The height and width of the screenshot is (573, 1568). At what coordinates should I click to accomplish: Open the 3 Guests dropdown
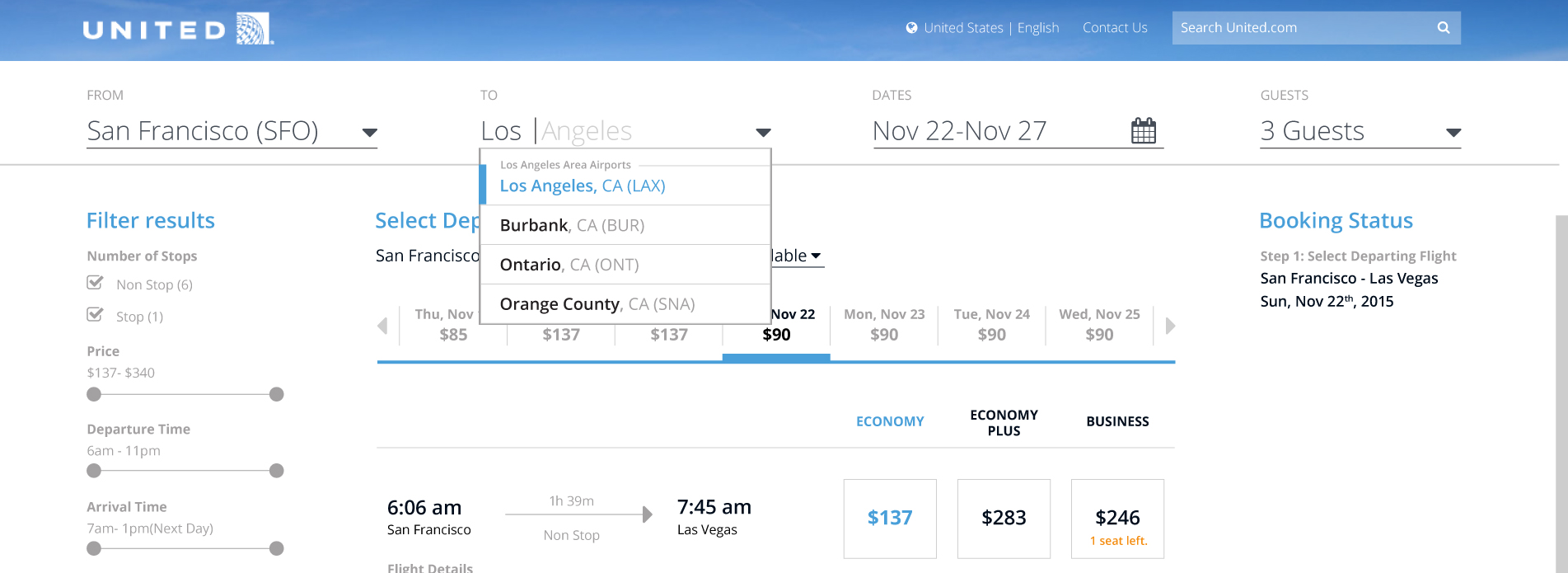click(x=1453, y=133)
